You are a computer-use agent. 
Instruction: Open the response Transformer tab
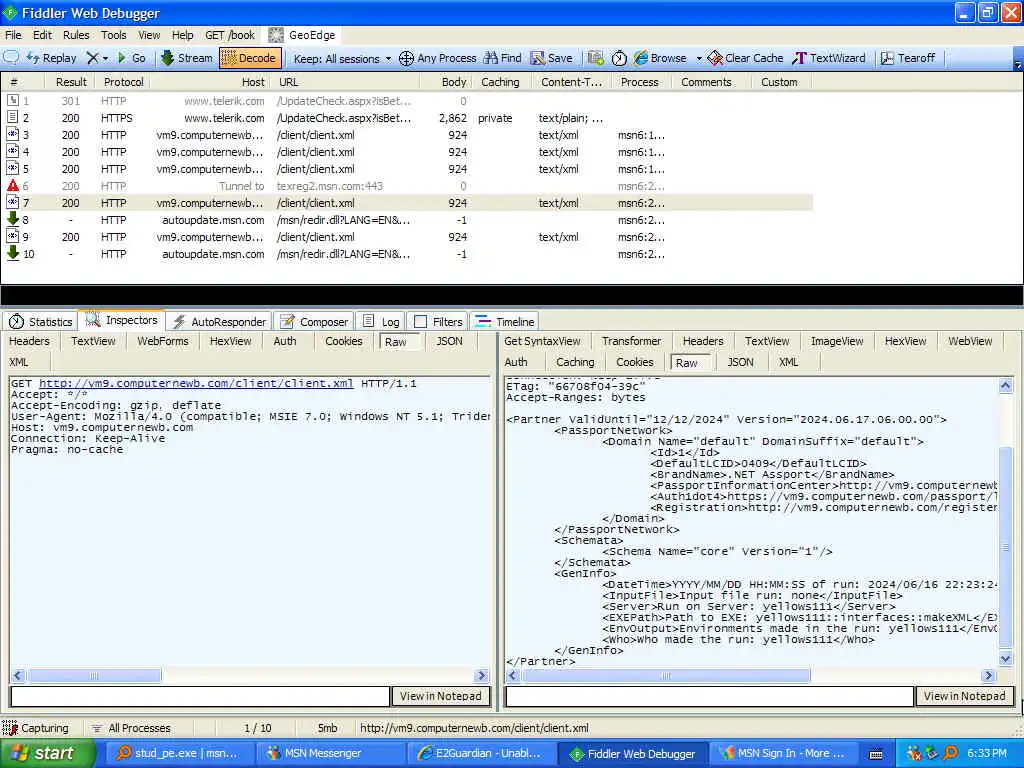(x=632, y=341)
